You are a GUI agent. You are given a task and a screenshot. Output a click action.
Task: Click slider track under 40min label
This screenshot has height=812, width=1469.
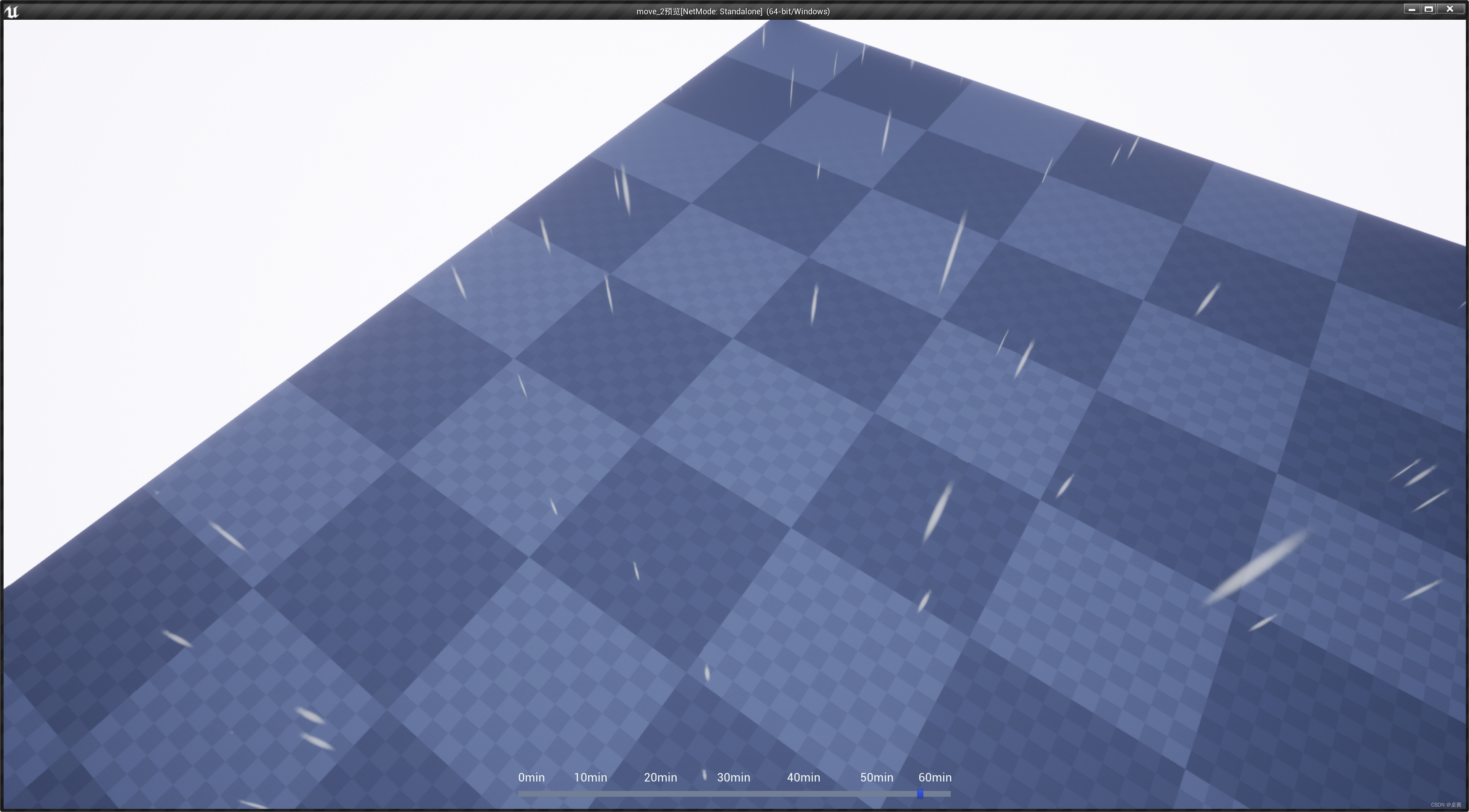point(804,794)
